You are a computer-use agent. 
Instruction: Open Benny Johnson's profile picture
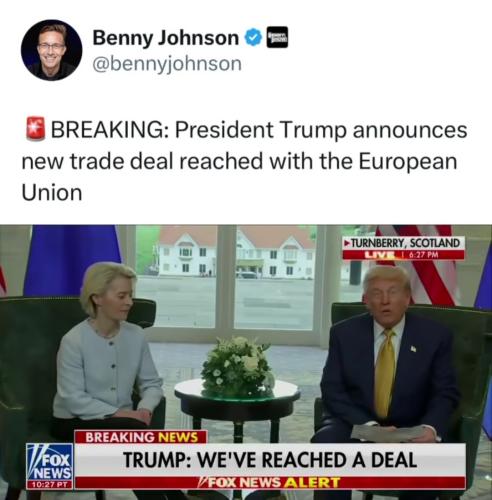[x=52, y=50]
